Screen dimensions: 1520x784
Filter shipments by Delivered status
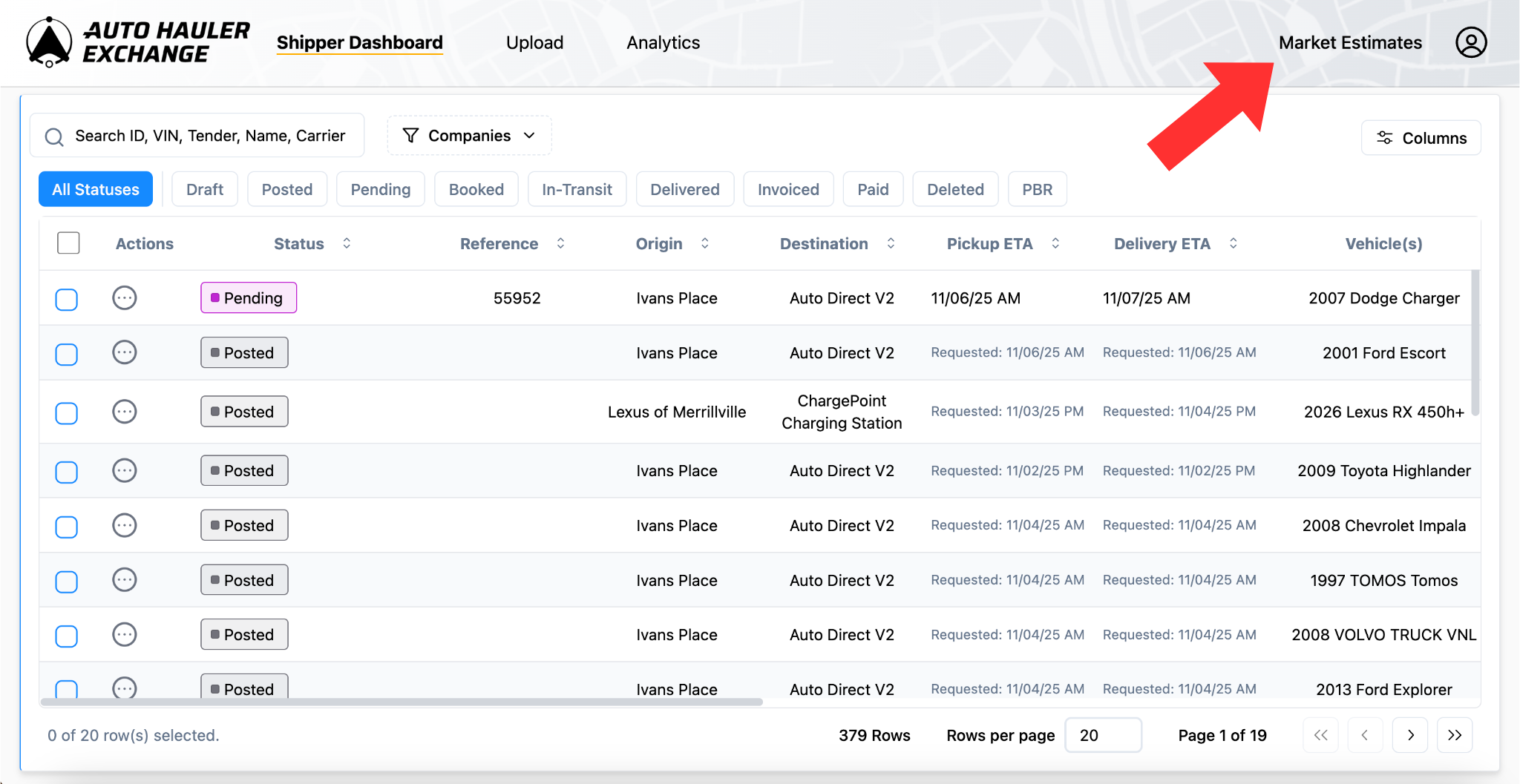click(x=684, y=189)
